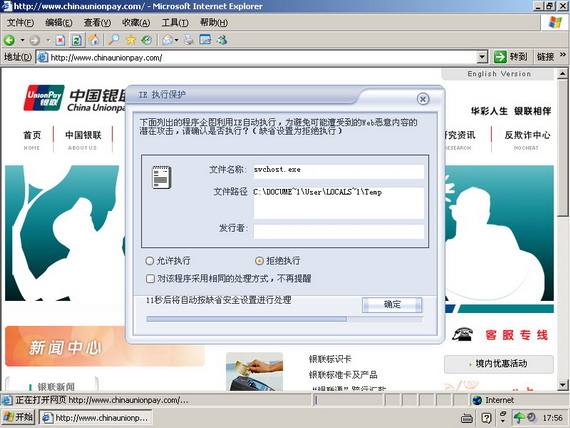
Task: Click the file document icon in the dialog
Action: pos(162,177)
